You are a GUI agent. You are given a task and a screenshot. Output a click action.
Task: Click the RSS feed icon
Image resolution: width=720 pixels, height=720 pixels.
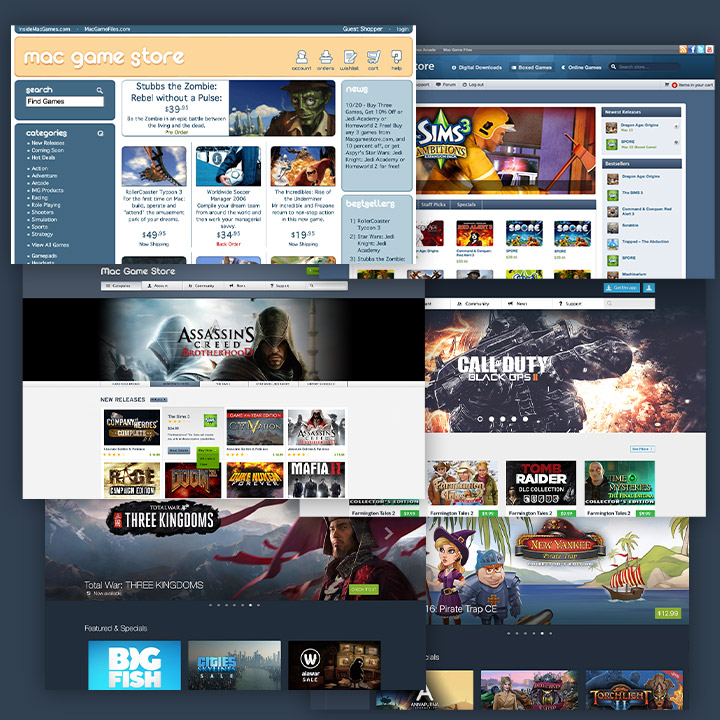(682, 49)
